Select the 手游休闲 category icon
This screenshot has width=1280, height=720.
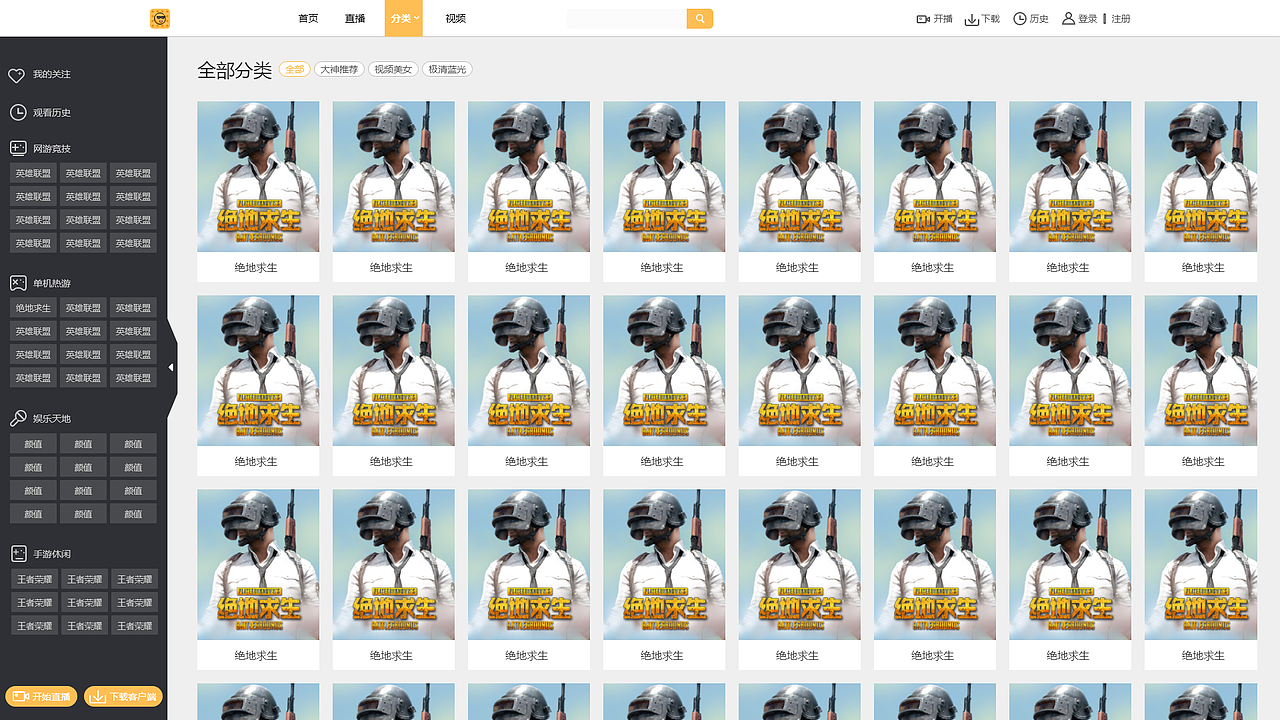click(18, 553)
